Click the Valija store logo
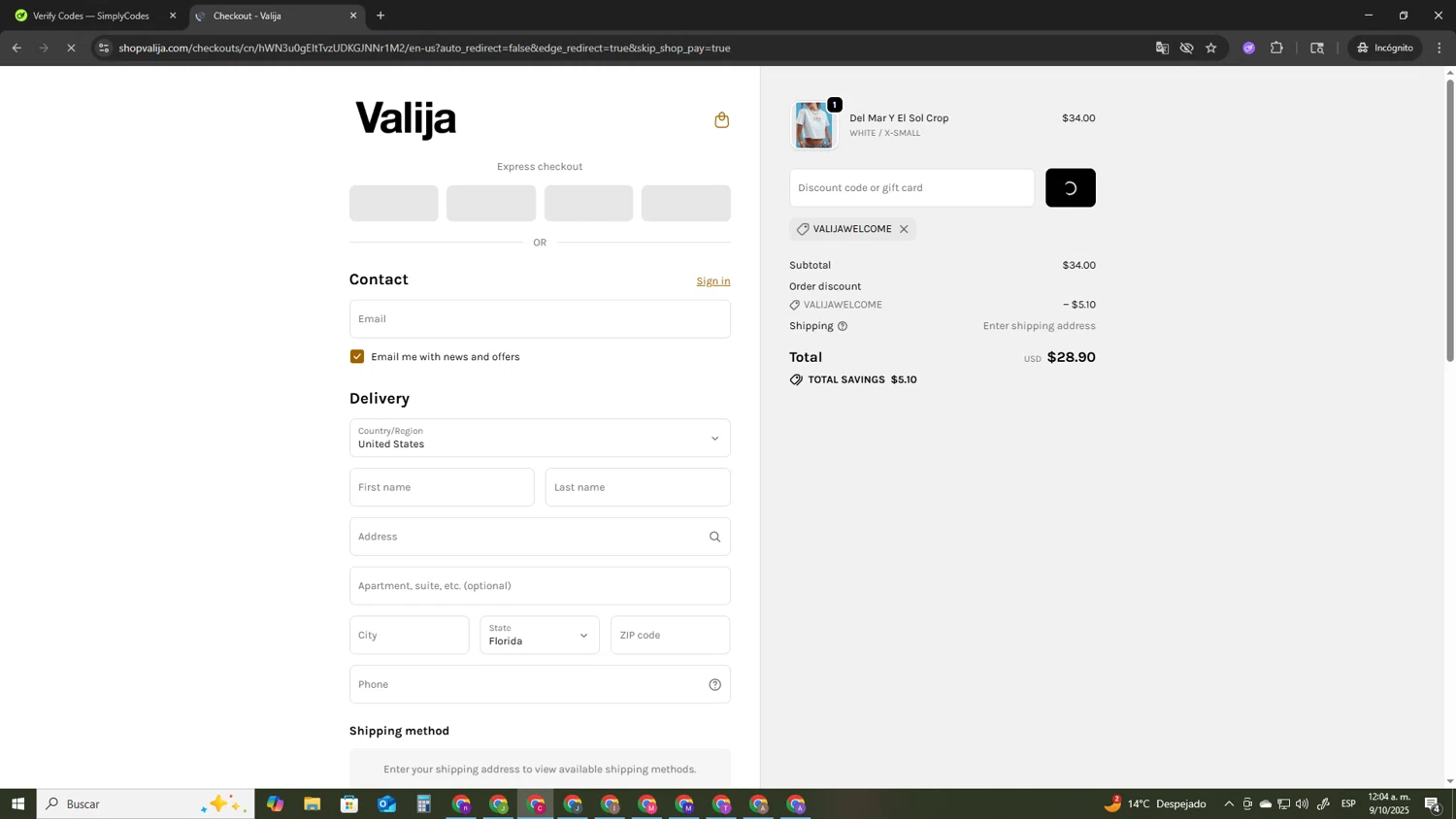1456x819 pixels. 406,119
